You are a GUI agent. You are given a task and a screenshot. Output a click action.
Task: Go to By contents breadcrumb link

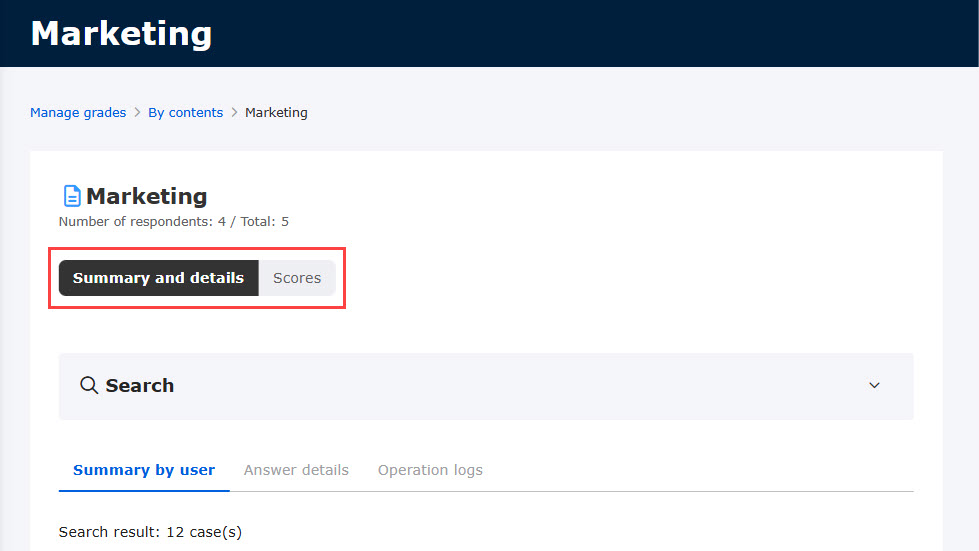tap(185, 112)
